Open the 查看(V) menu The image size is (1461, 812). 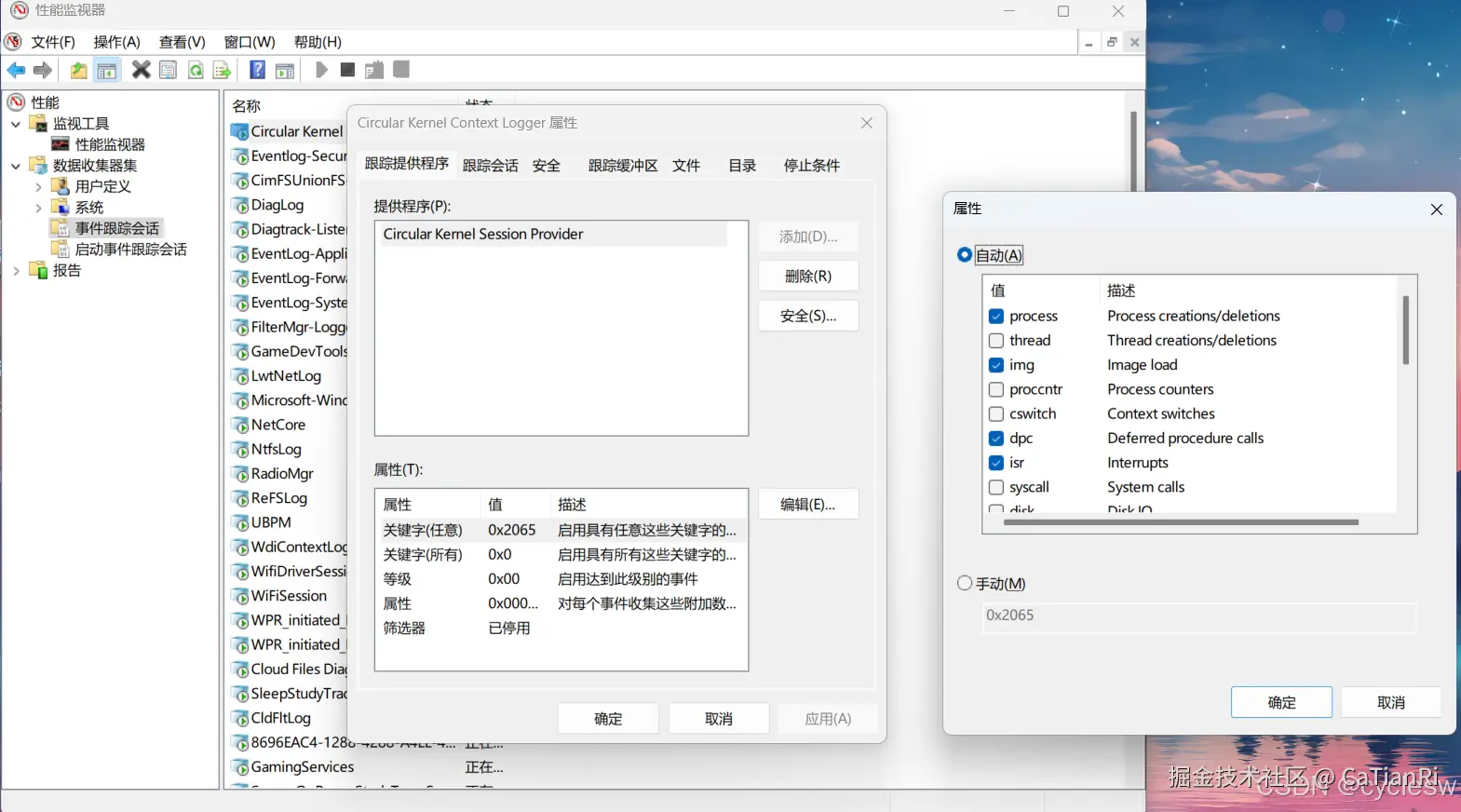coord(182,42)
